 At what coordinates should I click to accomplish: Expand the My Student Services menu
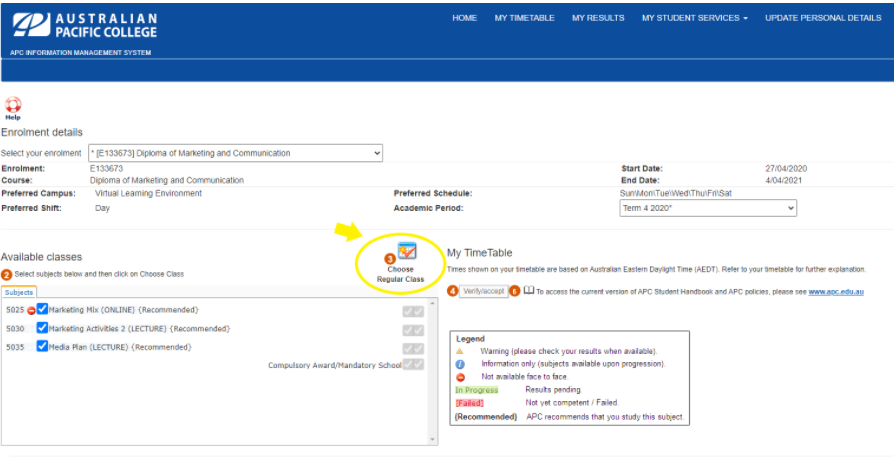click(694, 18)
